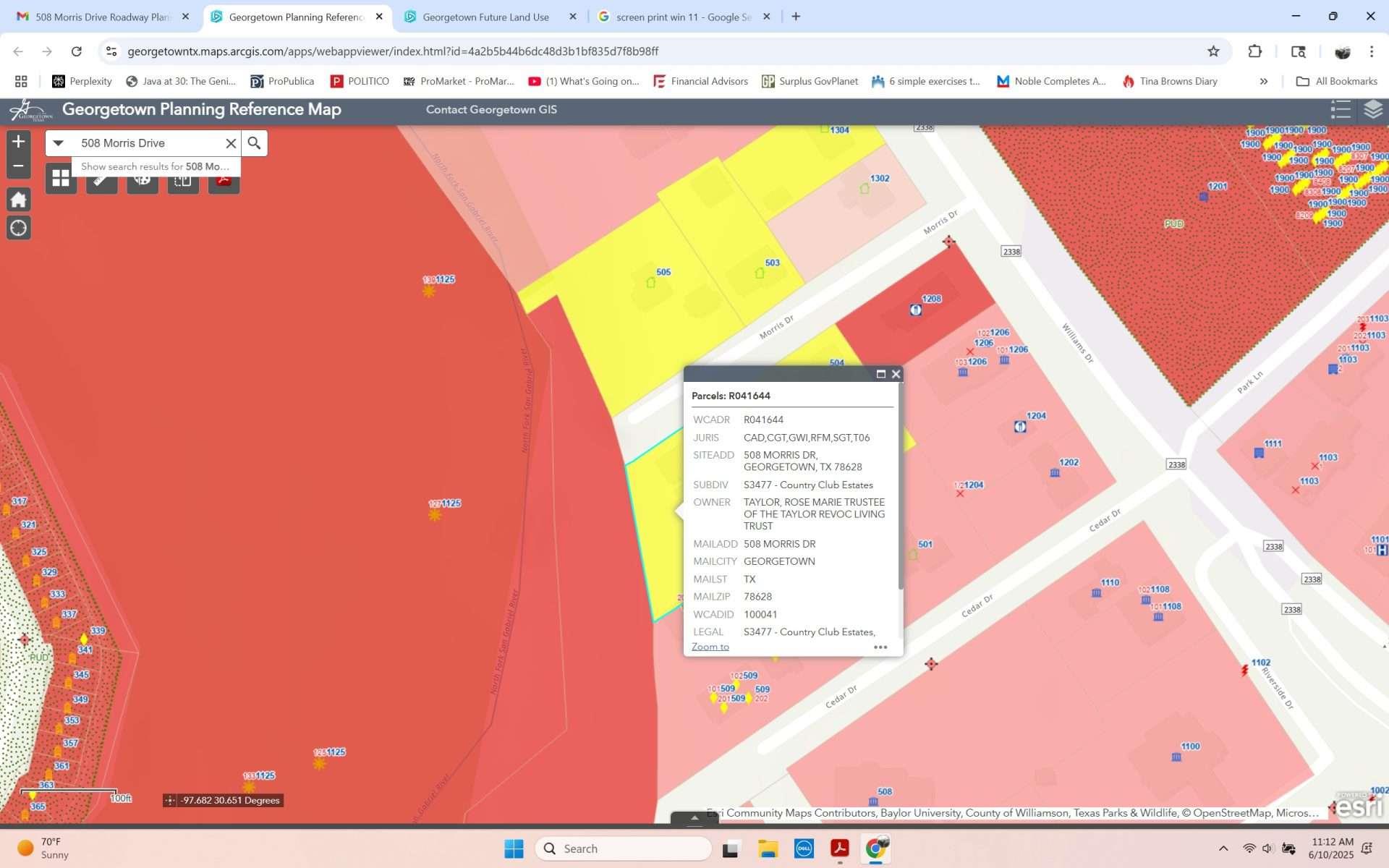1389x868 pixels.
Task: Return to map default home extent
Action: pos(19,200)
